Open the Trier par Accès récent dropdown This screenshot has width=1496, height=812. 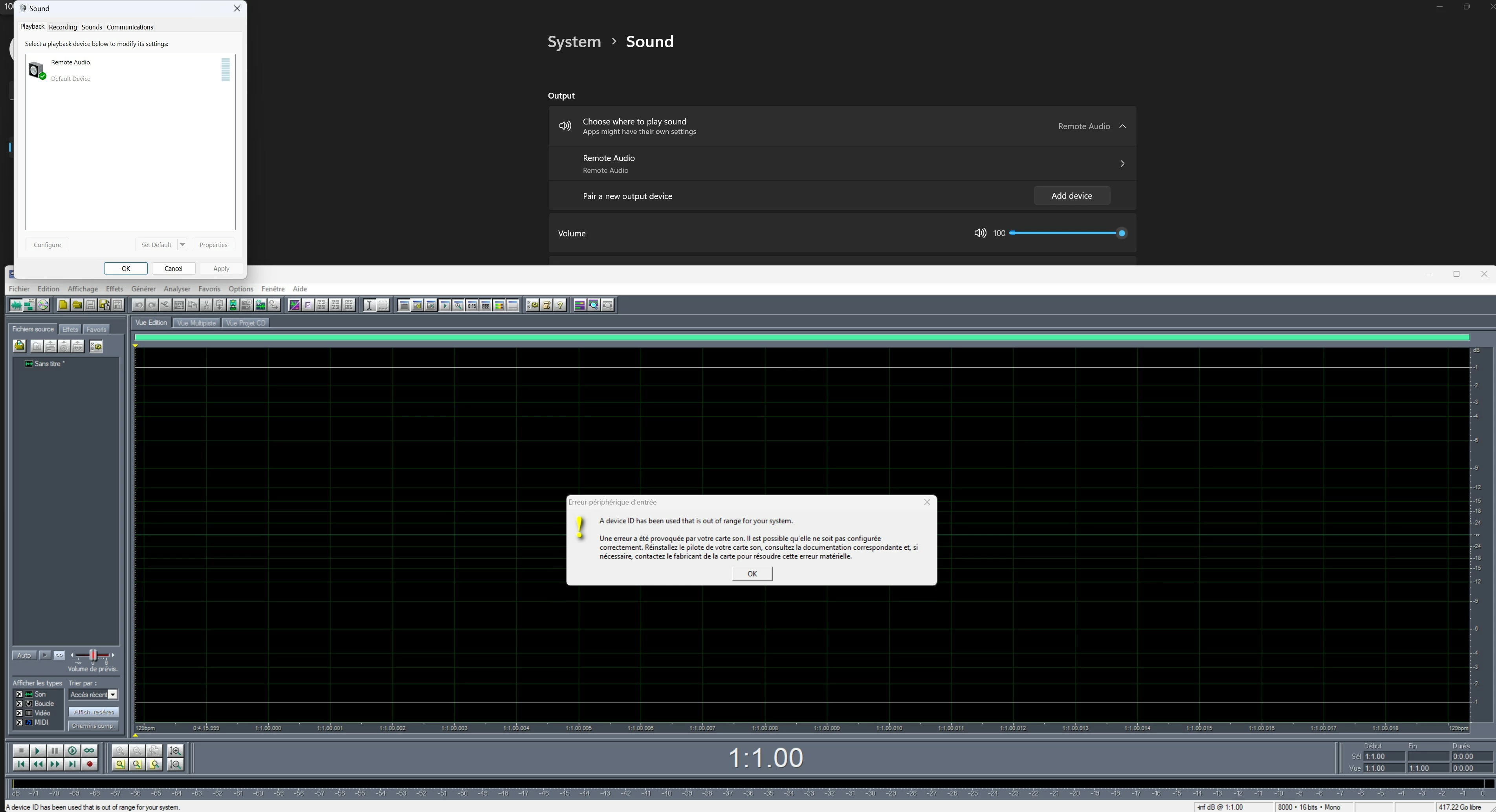pos(113,695)
